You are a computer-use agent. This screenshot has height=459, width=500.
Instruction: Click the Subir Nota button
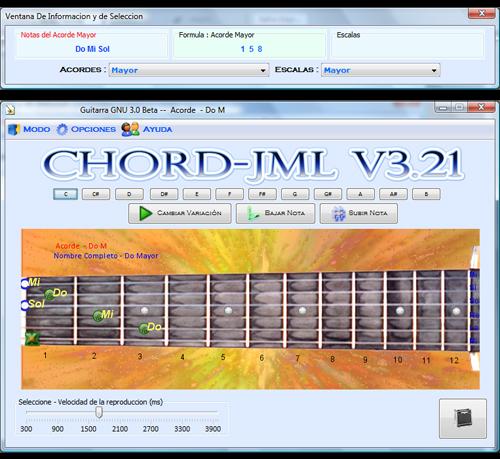coord(359,213)
